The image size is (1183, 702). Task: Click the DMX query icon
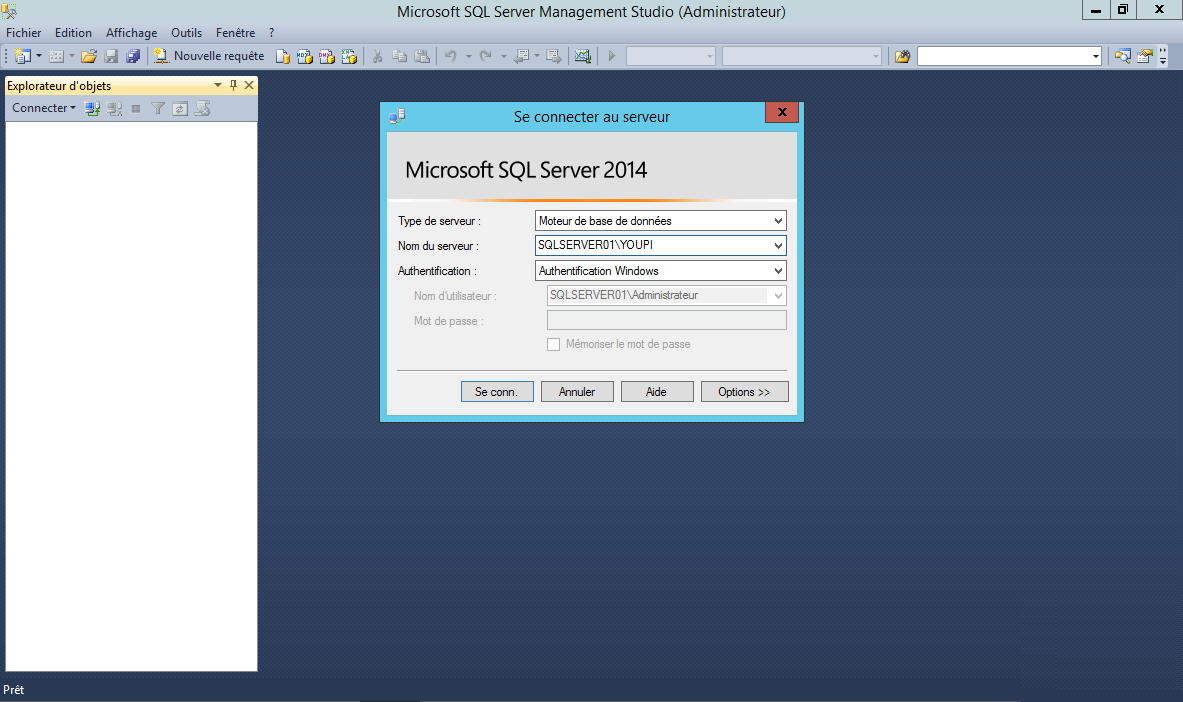327,56
